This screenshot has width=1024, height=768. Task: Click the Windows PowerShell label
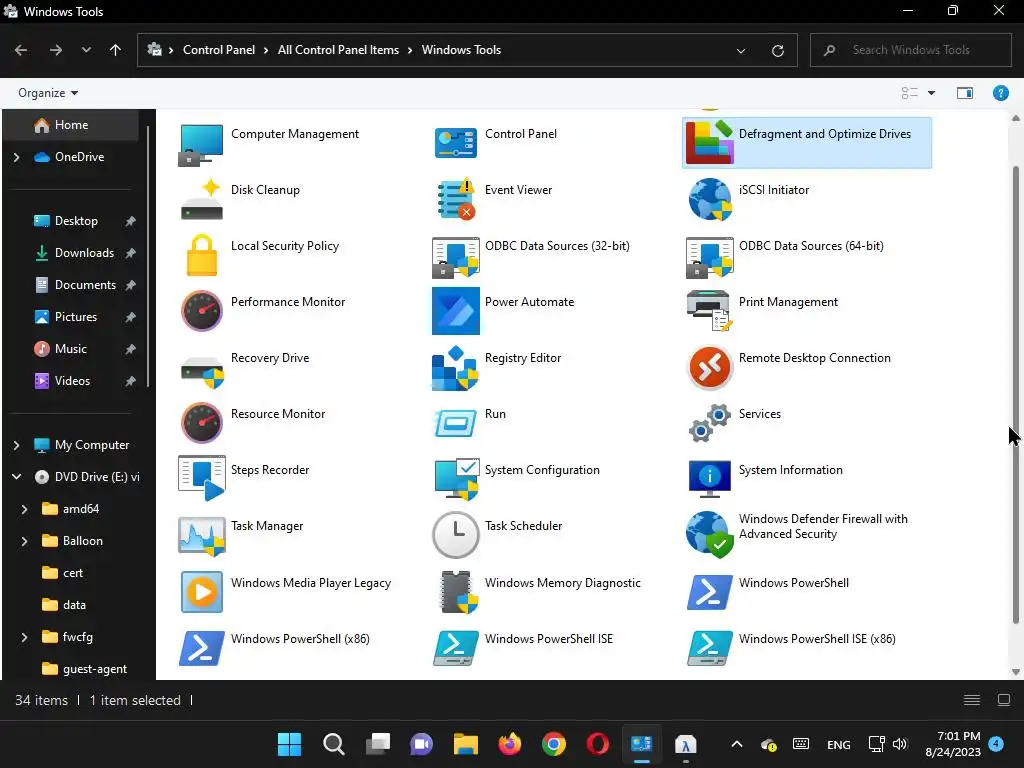793,583
